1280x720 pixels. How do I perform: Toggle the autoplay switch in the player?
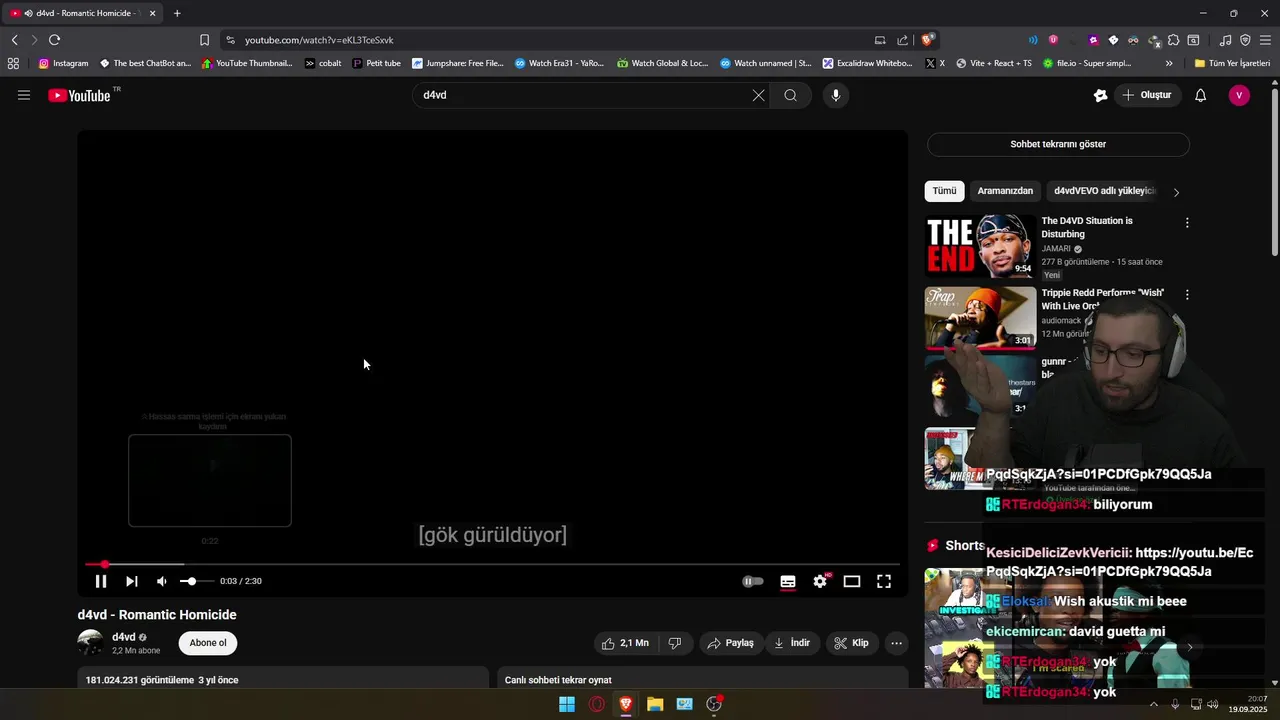point(753,581)
